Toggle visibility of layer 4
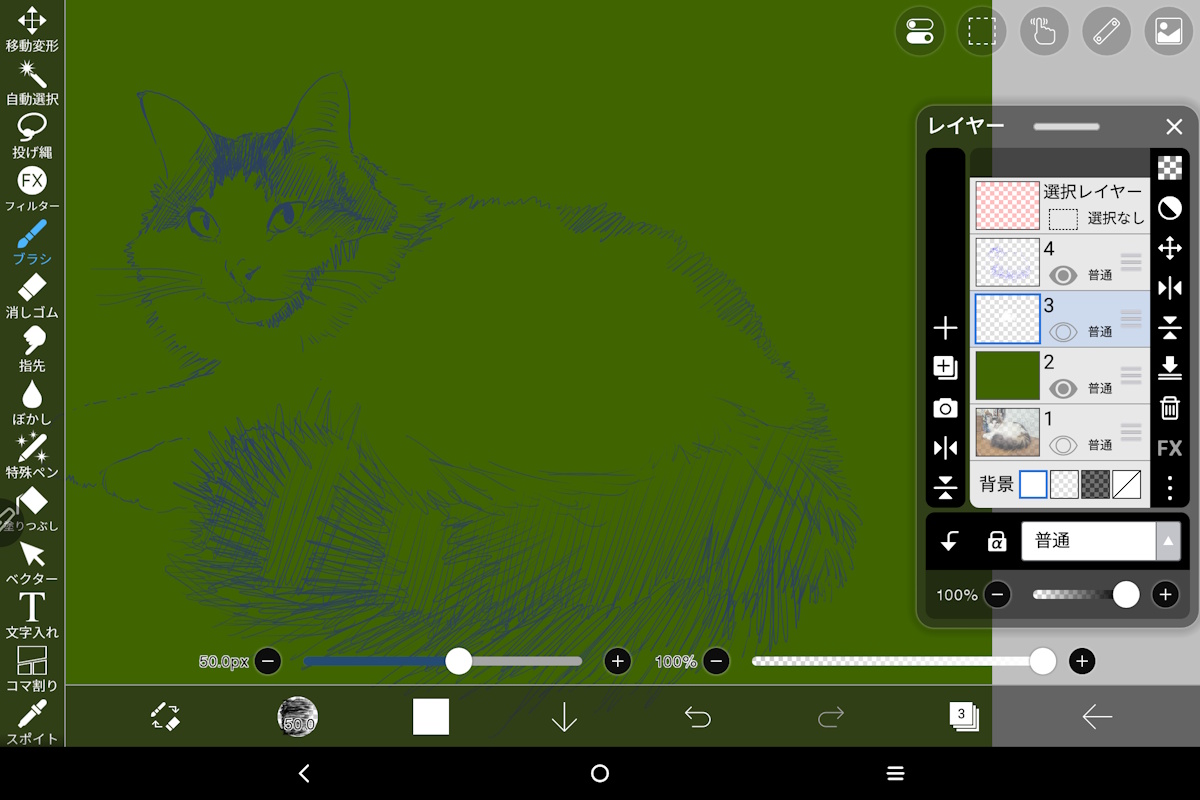 [1063, 275]
